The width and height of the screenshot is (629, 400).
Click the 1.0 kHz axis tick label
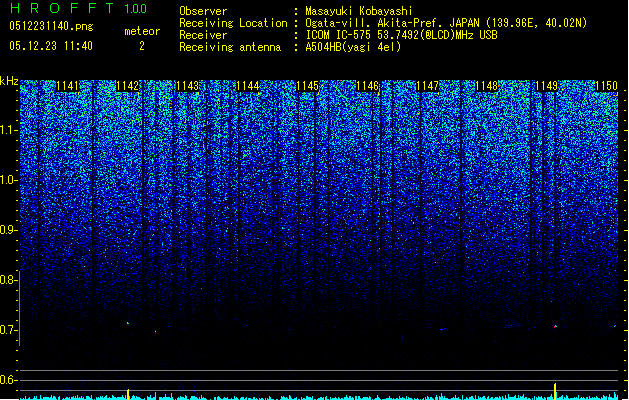pyautogui.click(x=8, y=180)
